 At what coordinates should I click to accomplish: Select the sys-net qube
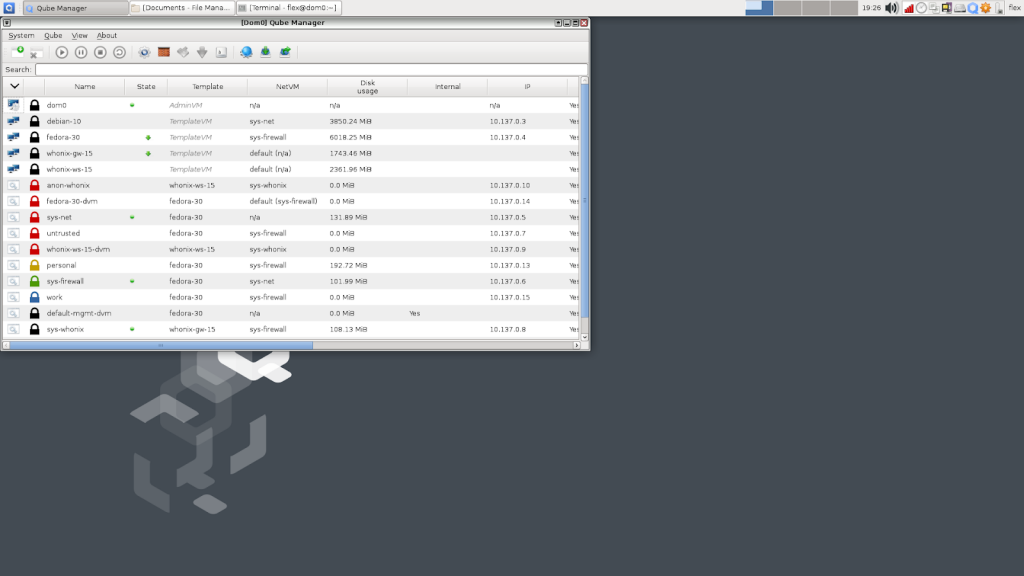pos(291,217)
